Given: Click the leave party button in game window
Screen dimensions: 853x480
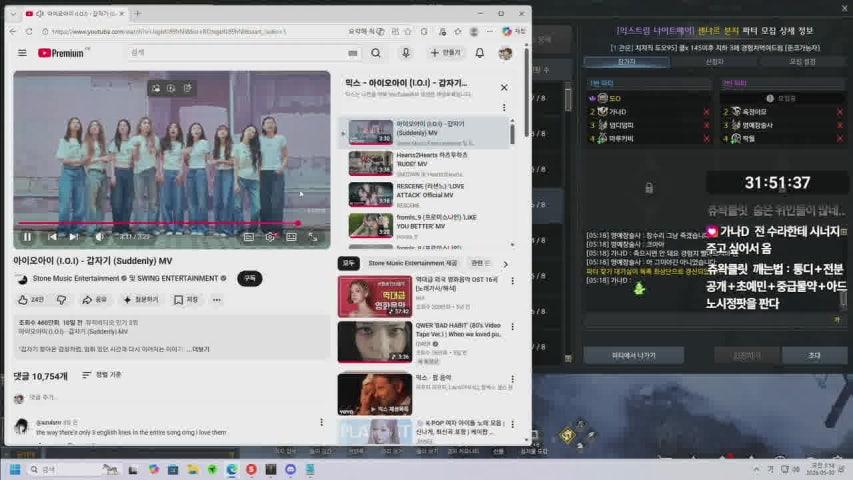Looking at the screenshot, I should pos(634,355).
